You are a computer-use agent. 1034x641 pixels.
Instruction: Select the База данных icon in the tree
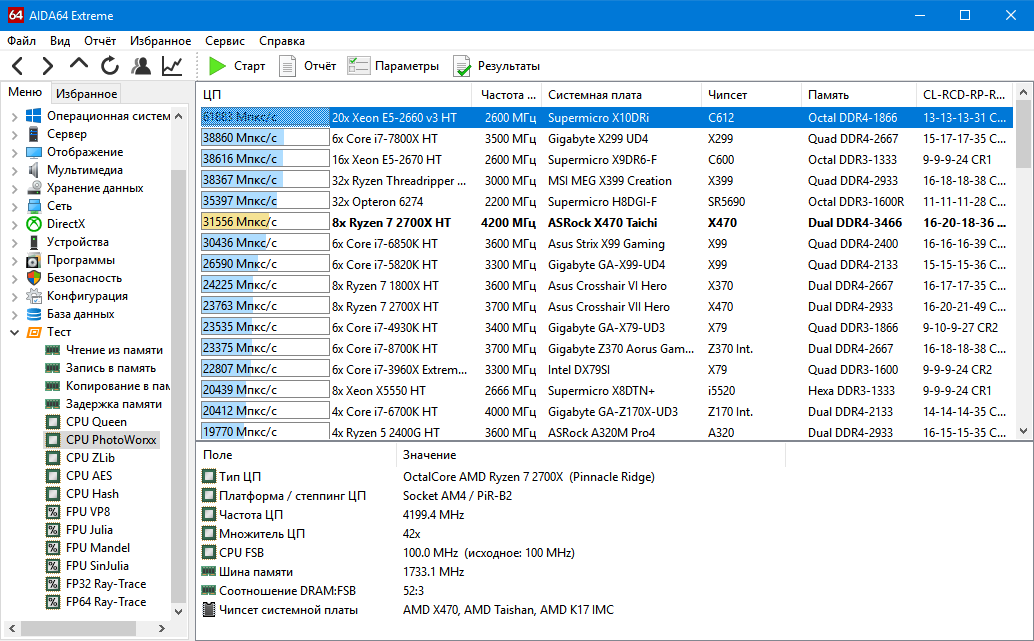pyautogui.click(x=34, y=314)
